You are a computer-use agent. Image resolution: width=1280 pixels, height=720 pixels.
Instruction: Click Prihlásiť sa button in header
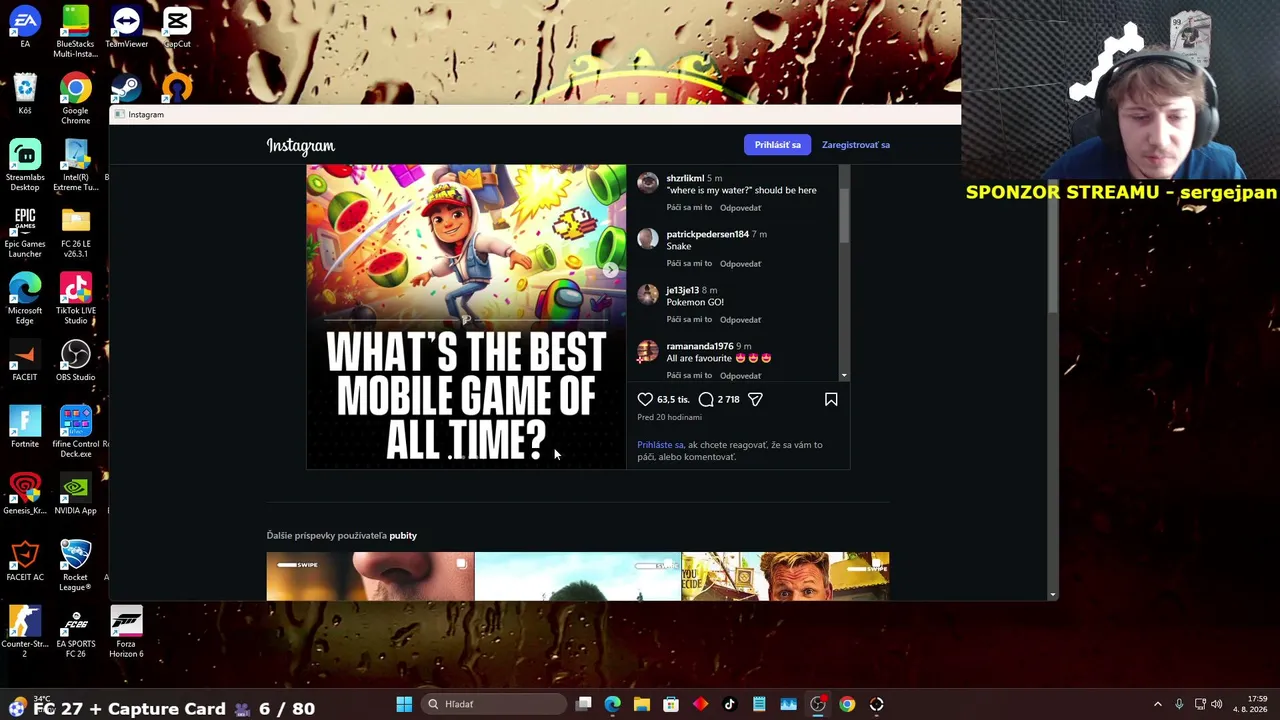pos(777,145)
